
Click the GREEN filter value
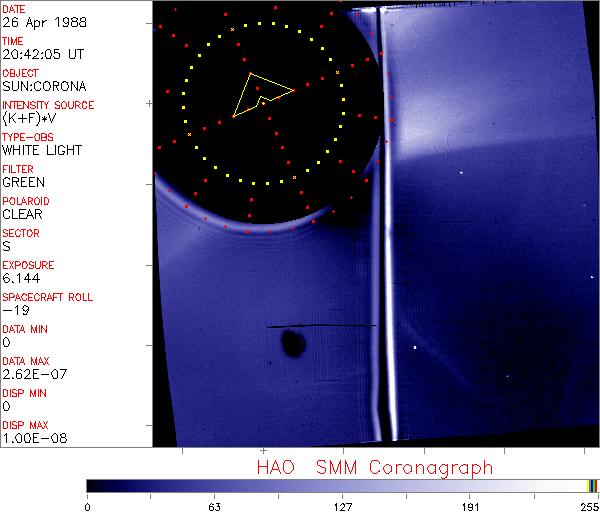click(23, 182)
